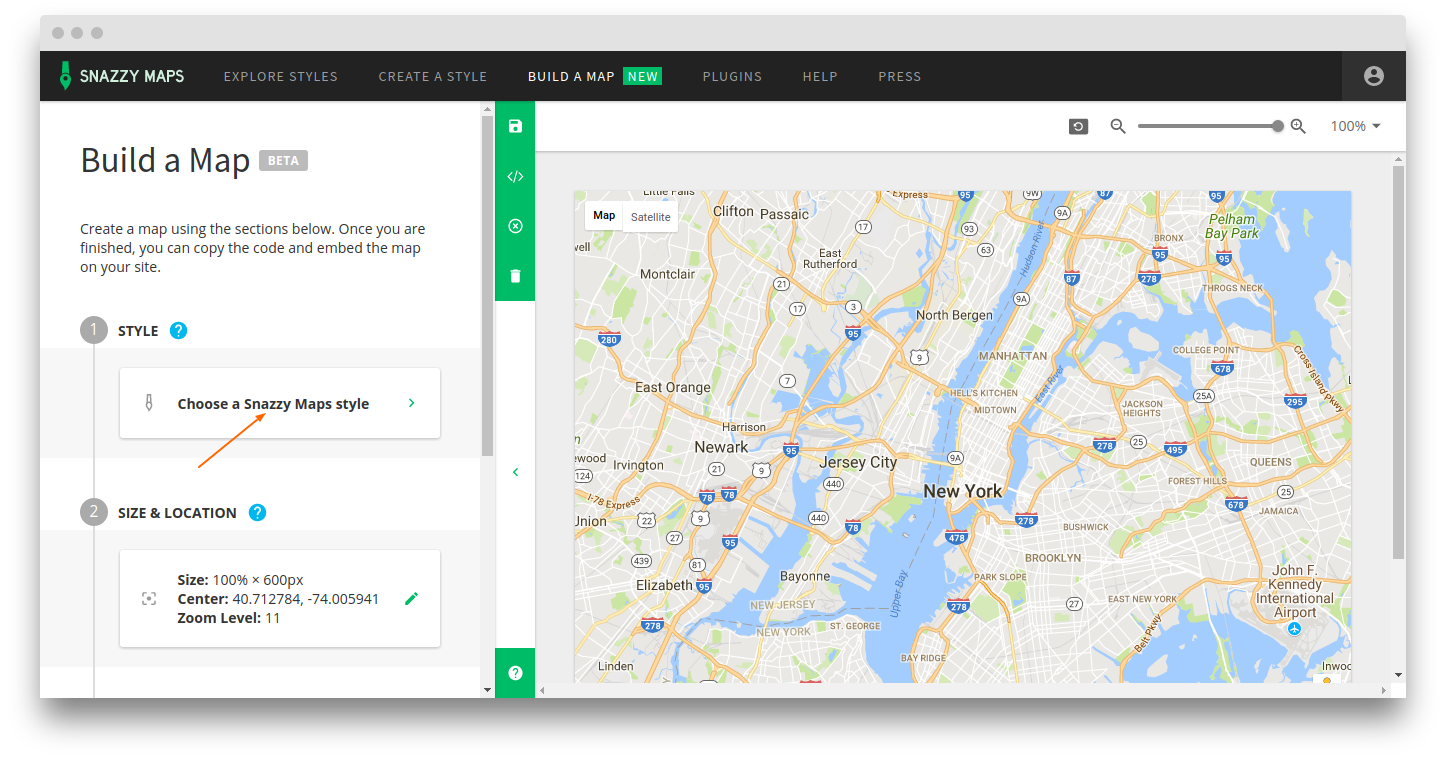Image resolution: width=1446 pixels, height=768 pixels.
Task: Click the map preview vertical scrollbar
Action: point(1398,362)
